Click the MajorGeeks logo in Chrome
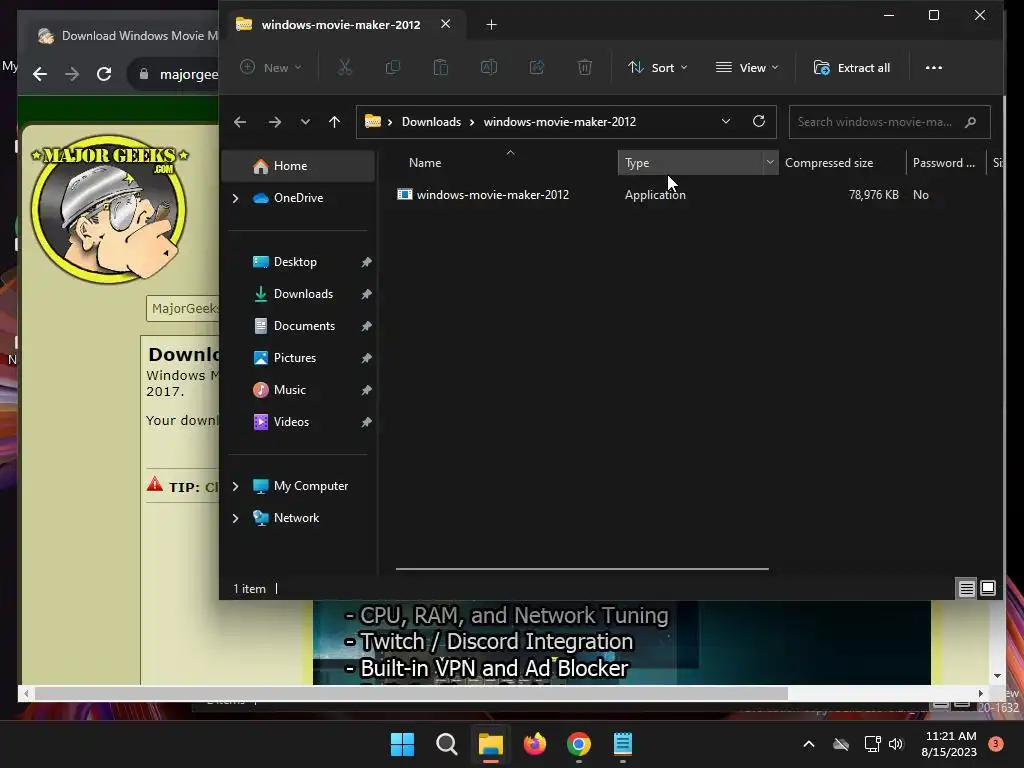This screenshot has height=768, width=1024. (109, 208)
